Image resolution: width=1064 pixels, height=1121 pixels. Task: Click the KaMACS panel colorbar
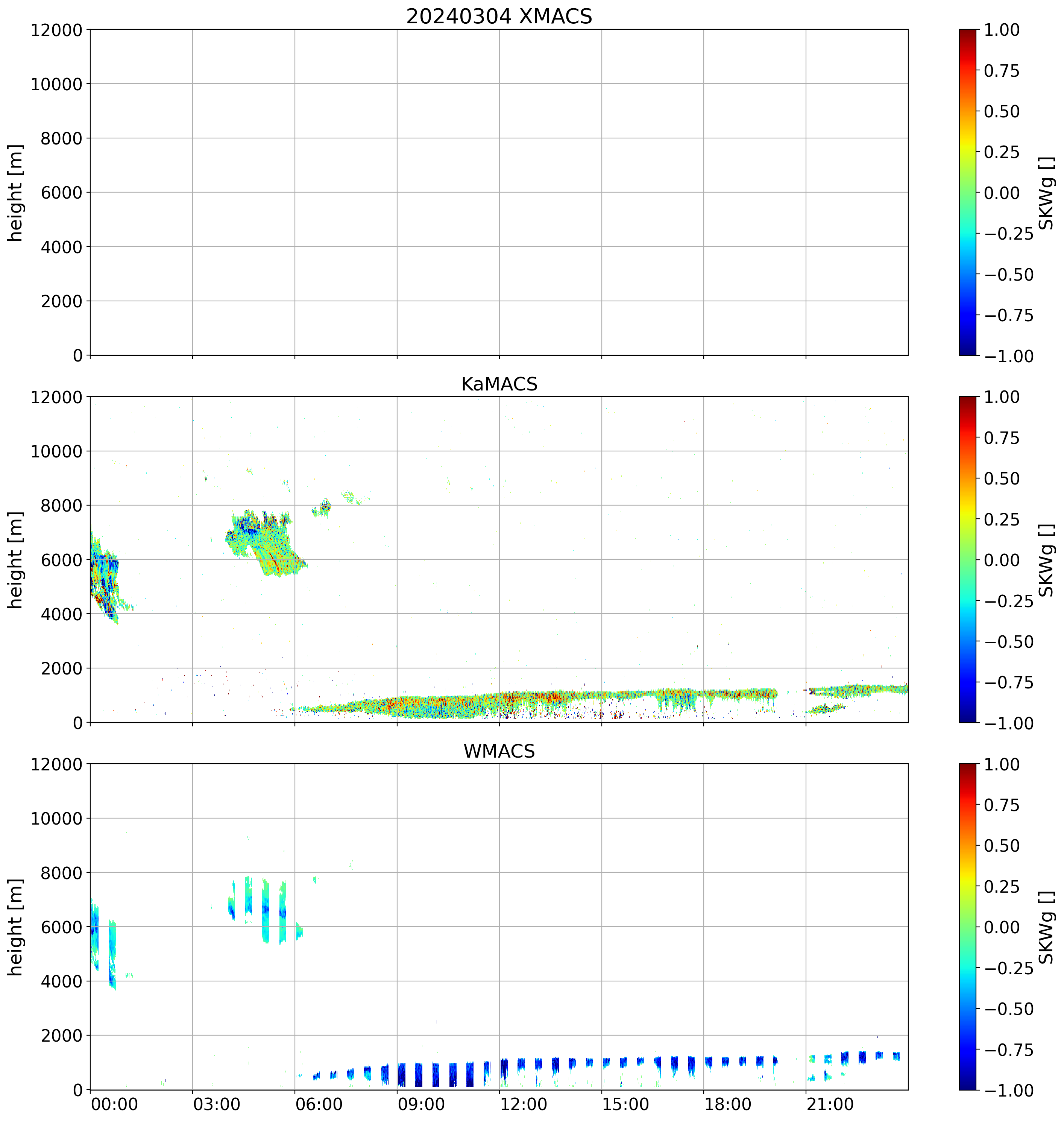click(x=968, y=559)
